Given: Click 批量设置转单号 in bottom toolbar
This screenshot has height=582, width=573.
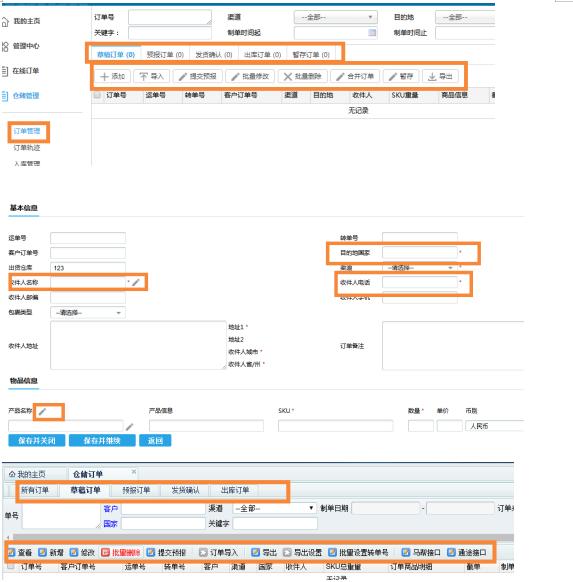Looking at the screenshot, I should [358, 552].
